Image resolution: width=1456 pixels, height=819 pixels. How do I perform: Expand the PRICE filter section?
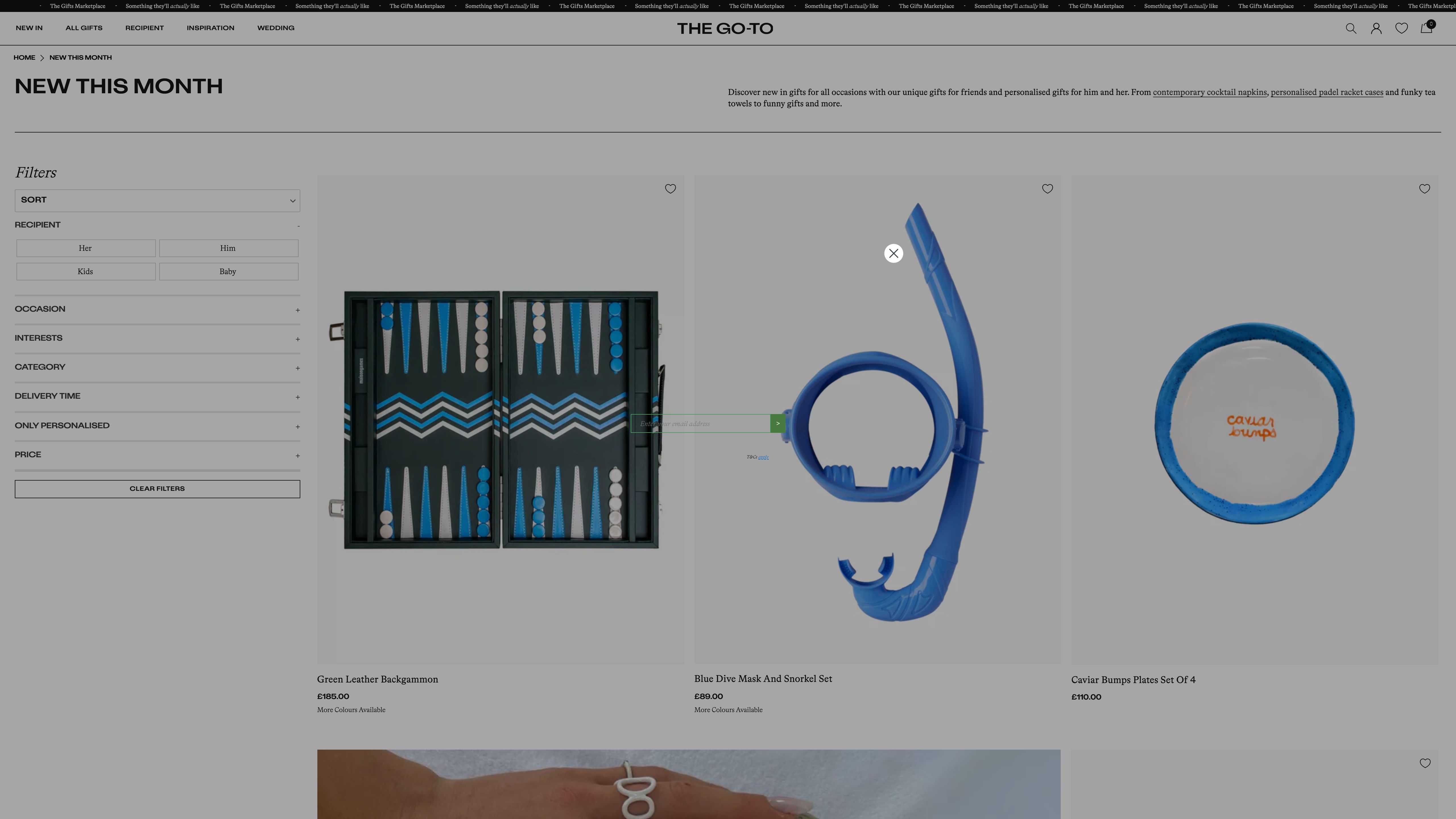pos(157,454)
